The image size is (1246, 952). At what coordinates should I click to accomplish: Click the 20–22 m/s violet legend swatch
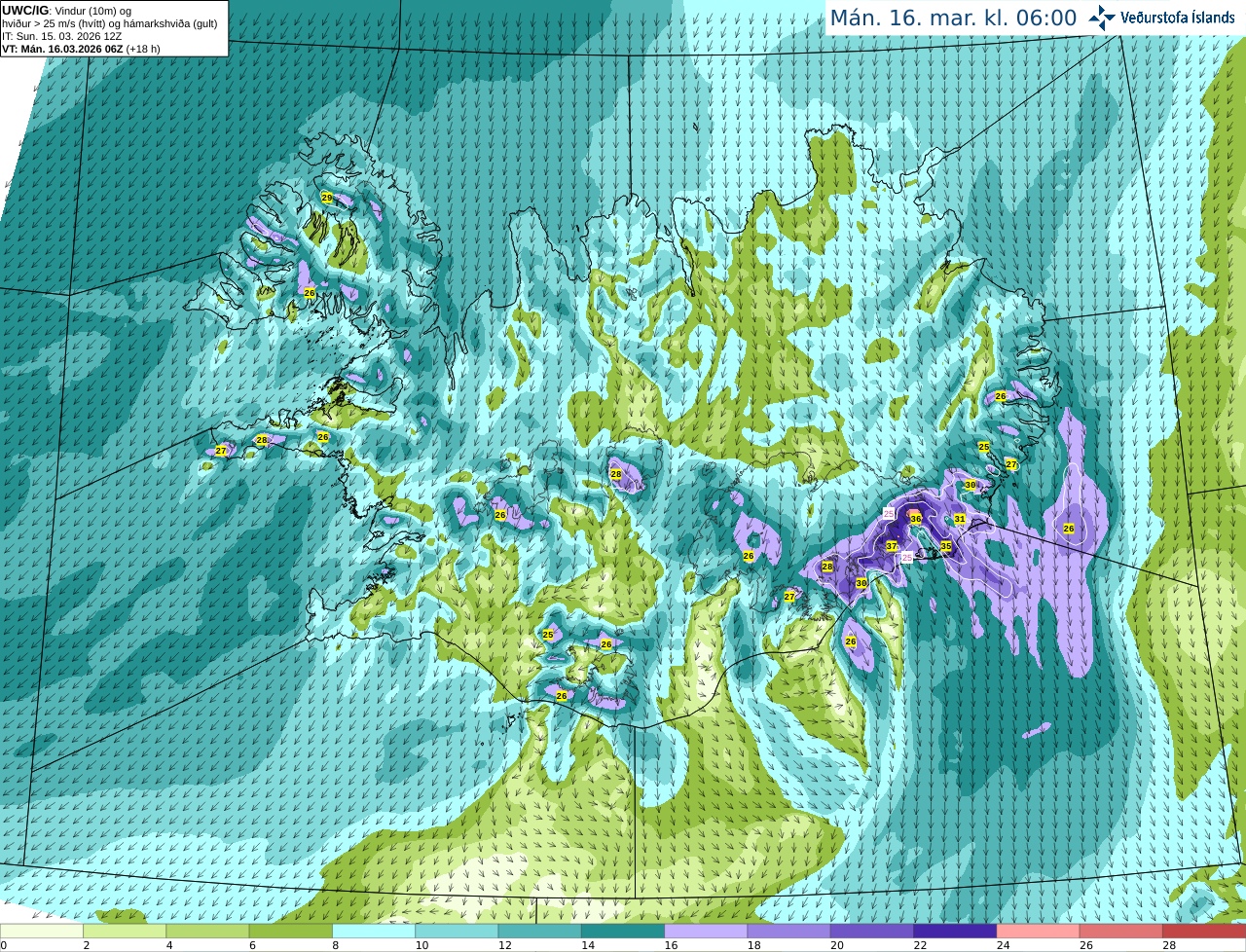pos(872,932)
